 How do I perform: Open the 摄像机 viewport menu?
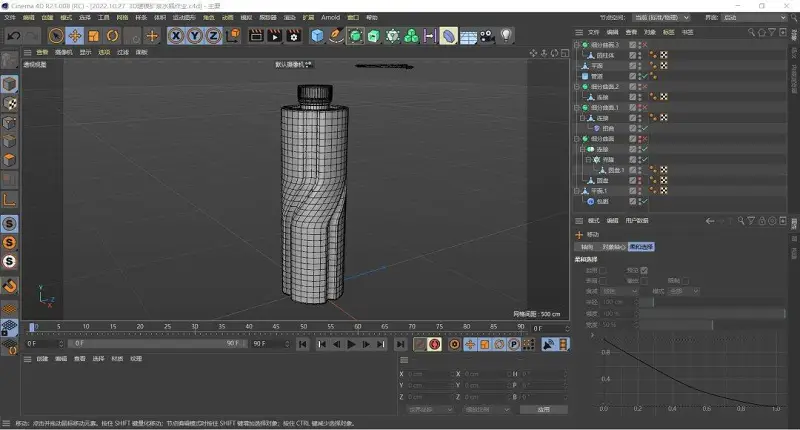pyautogui.click(x=64, y=53)
